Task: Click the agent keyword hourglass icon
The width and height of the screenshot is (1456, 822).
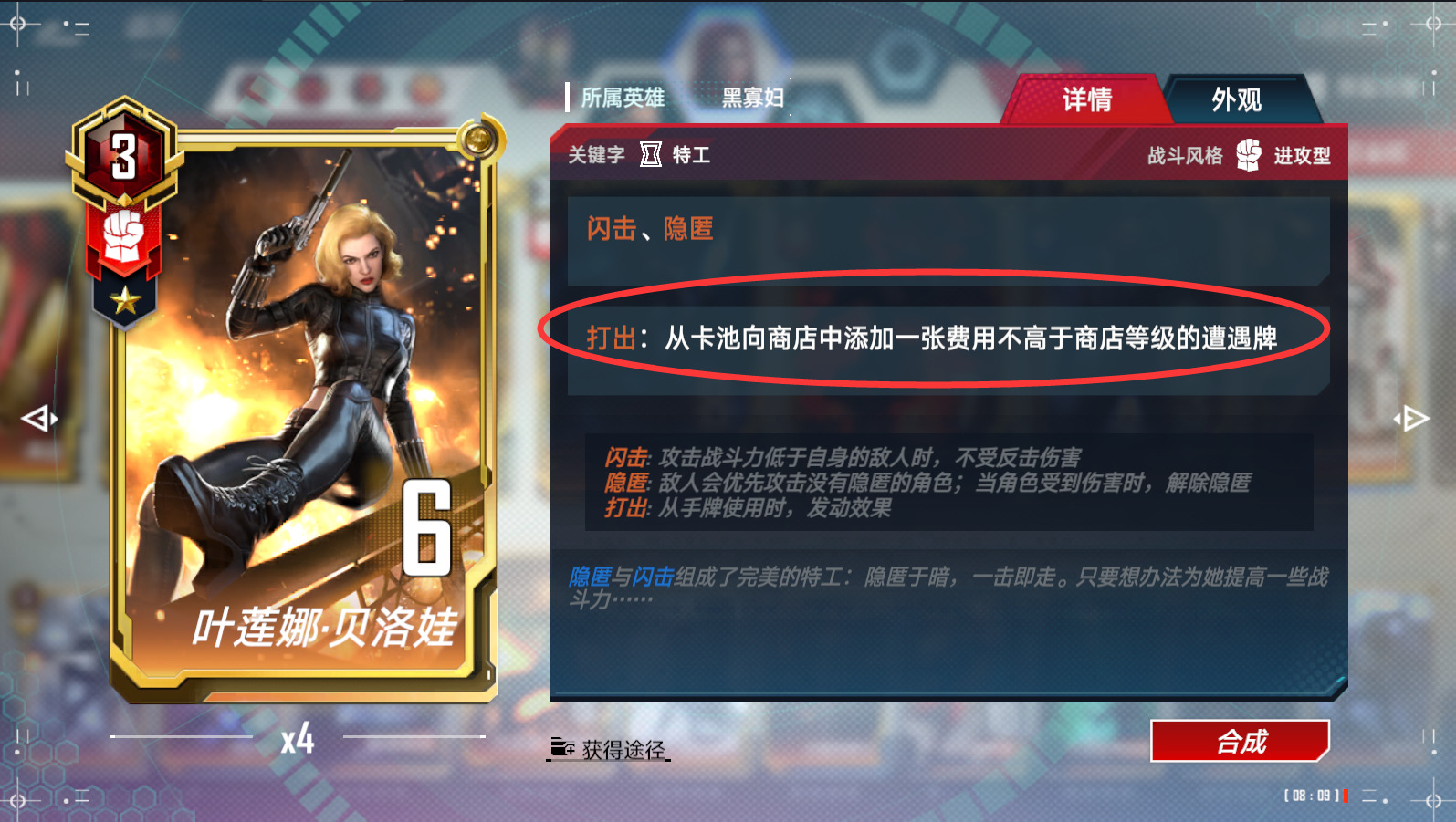Action: point(650,155)
